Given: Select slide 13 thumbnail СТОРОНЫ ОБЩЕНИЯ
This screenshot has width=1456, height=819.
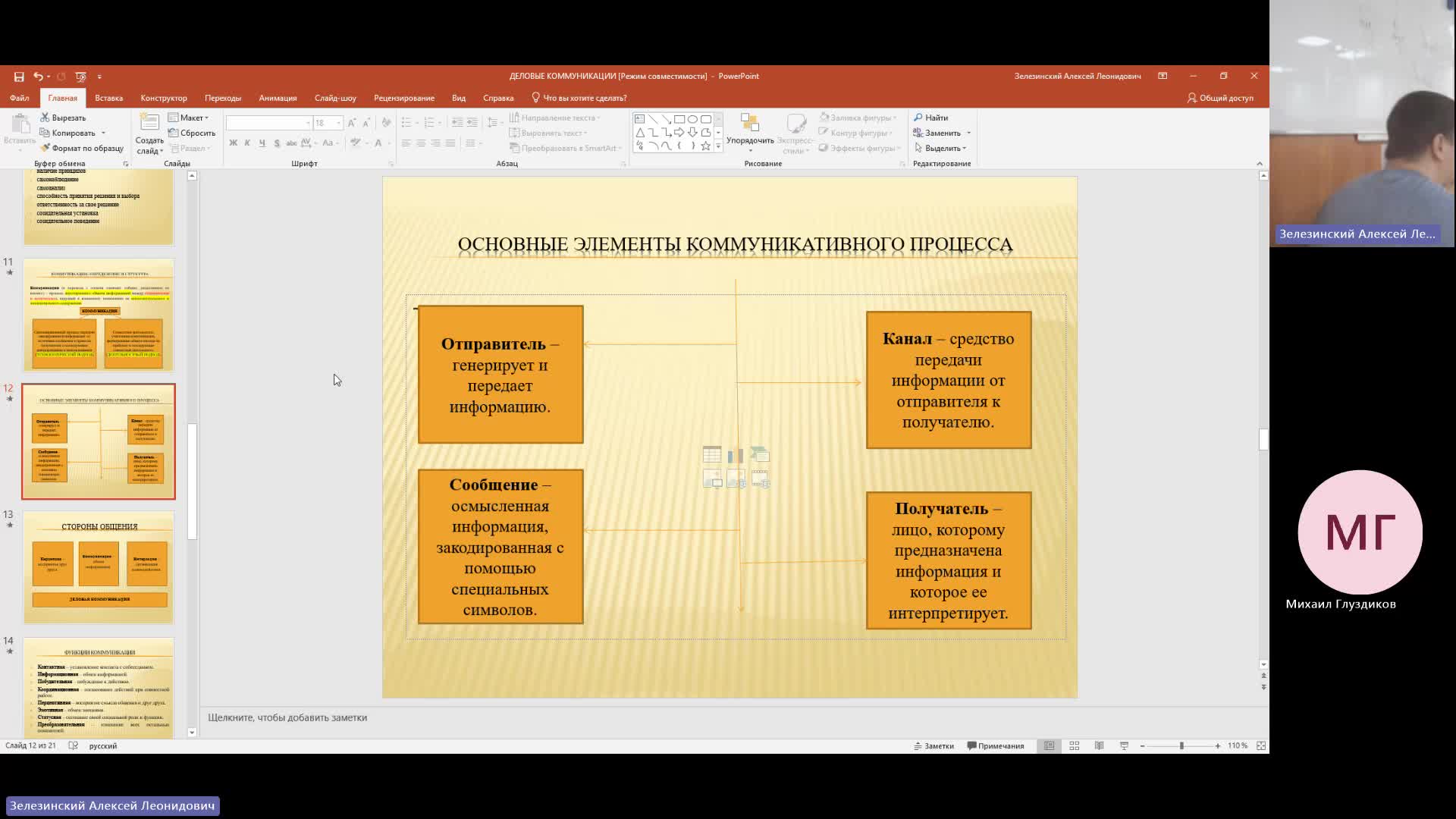Looking at the screenshot, I should point(99,567).
